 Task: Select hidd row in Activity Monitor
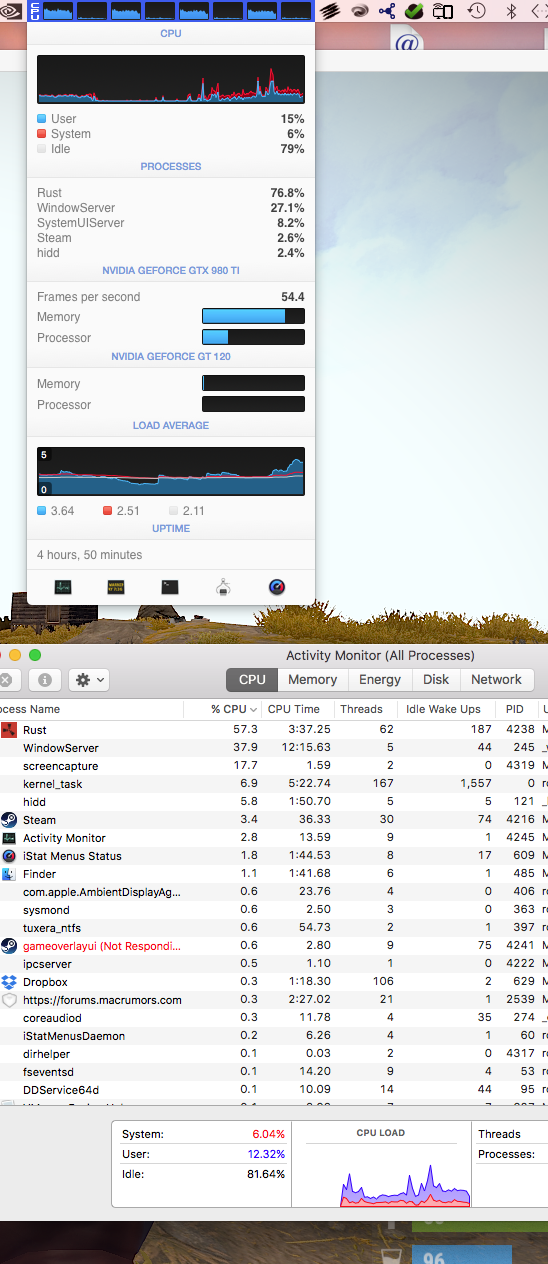point(274,802)
